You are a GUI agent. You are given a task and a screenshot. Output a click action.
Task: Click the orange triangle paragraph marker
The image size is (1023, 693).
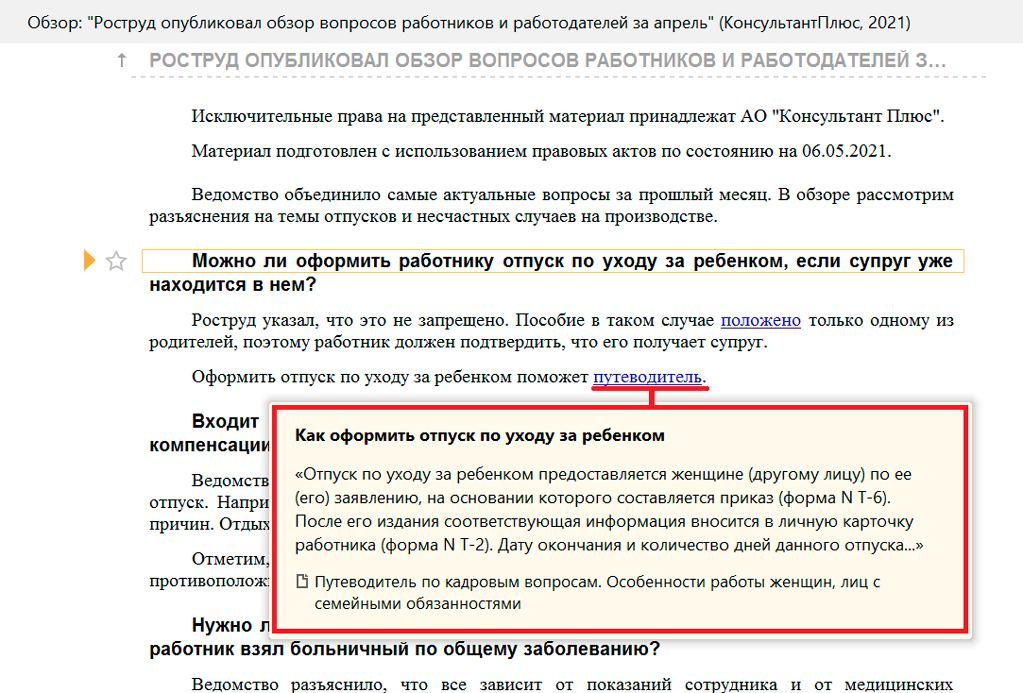point(90,261)
